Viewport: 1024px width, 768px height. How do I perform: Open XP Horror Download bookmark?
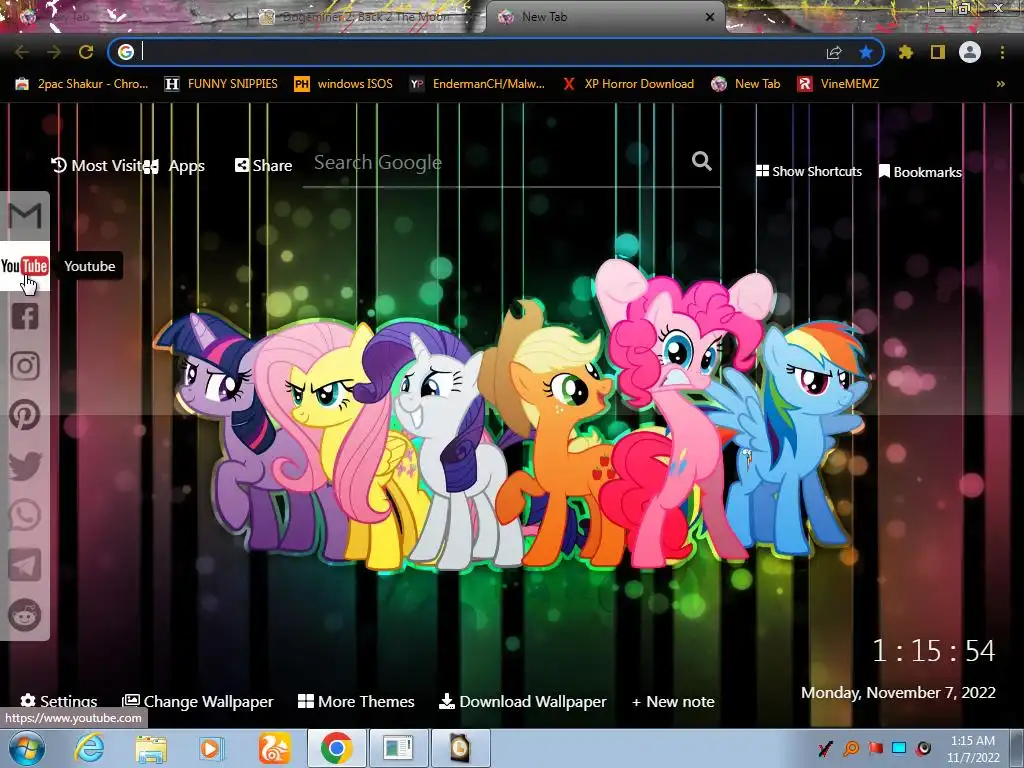pyautogui.click(x=628, y=84)
